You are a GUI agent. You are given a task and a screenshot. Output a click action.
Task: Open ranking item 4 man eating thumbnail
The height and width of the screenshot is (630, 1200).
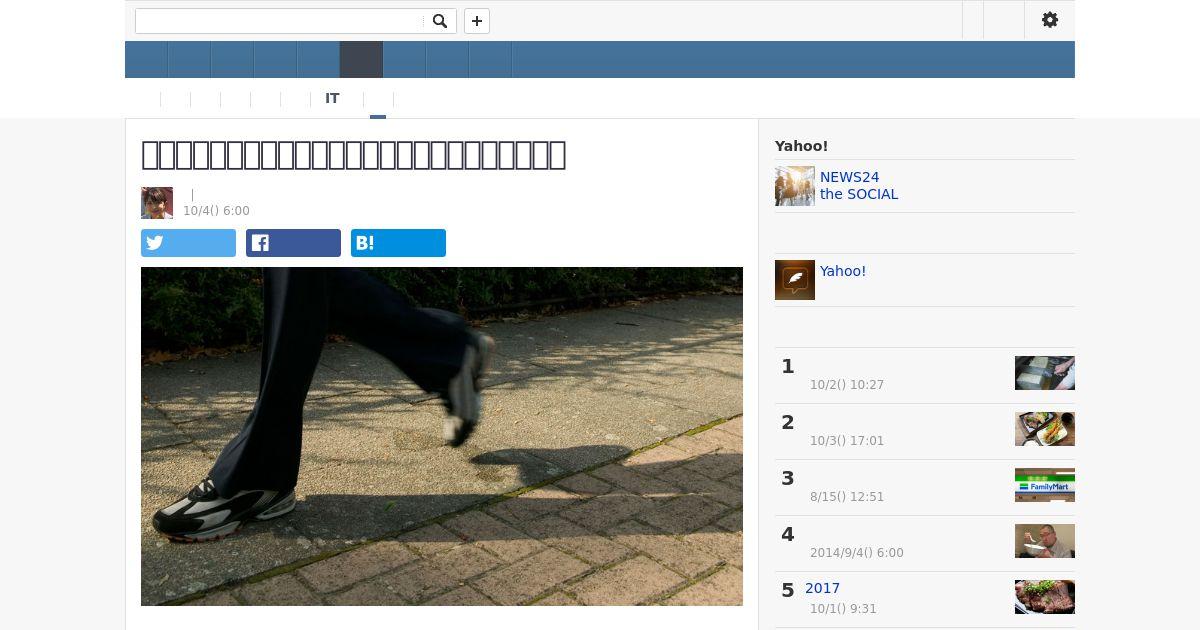[1045, 541]
